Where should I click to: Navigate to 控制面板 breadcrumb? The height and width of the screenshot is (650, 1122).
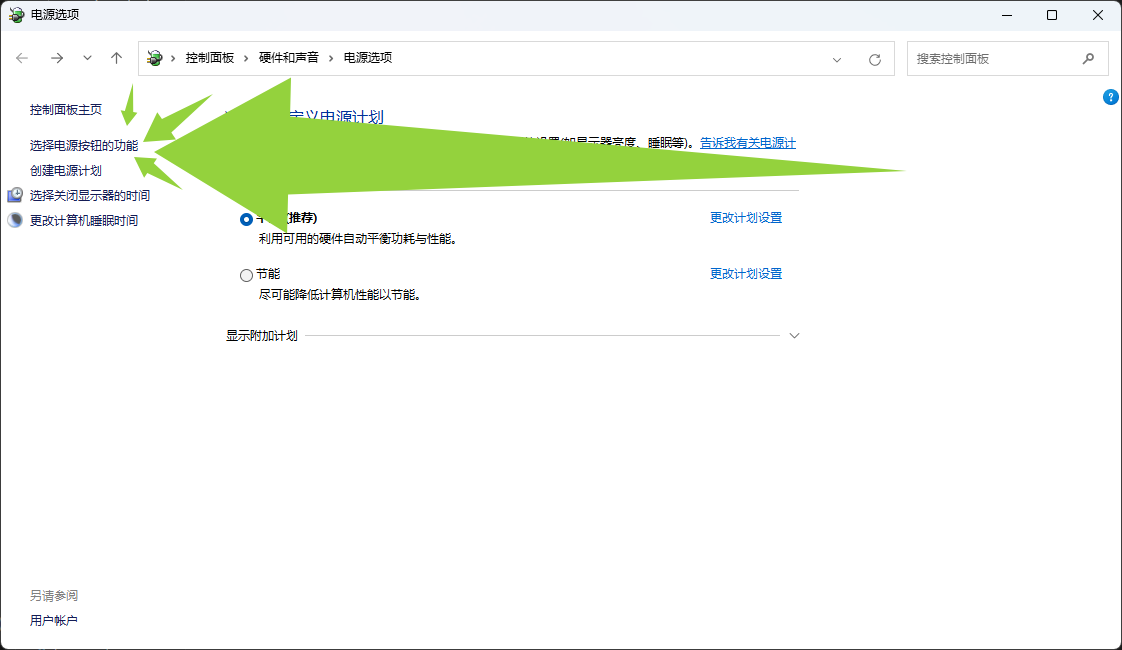pos(209,58)
